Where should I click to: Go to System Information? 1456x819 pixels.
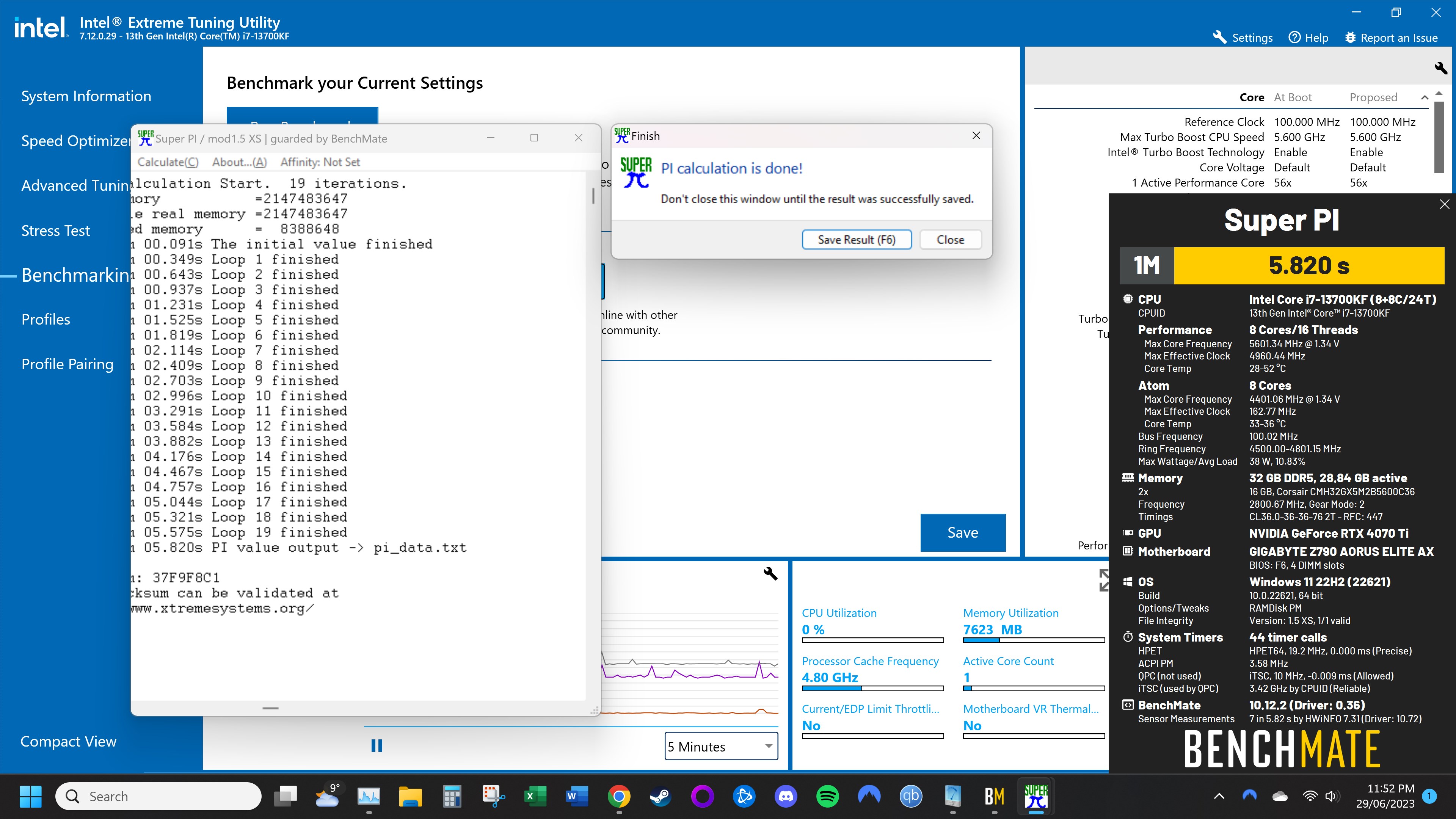click(86, 96)
